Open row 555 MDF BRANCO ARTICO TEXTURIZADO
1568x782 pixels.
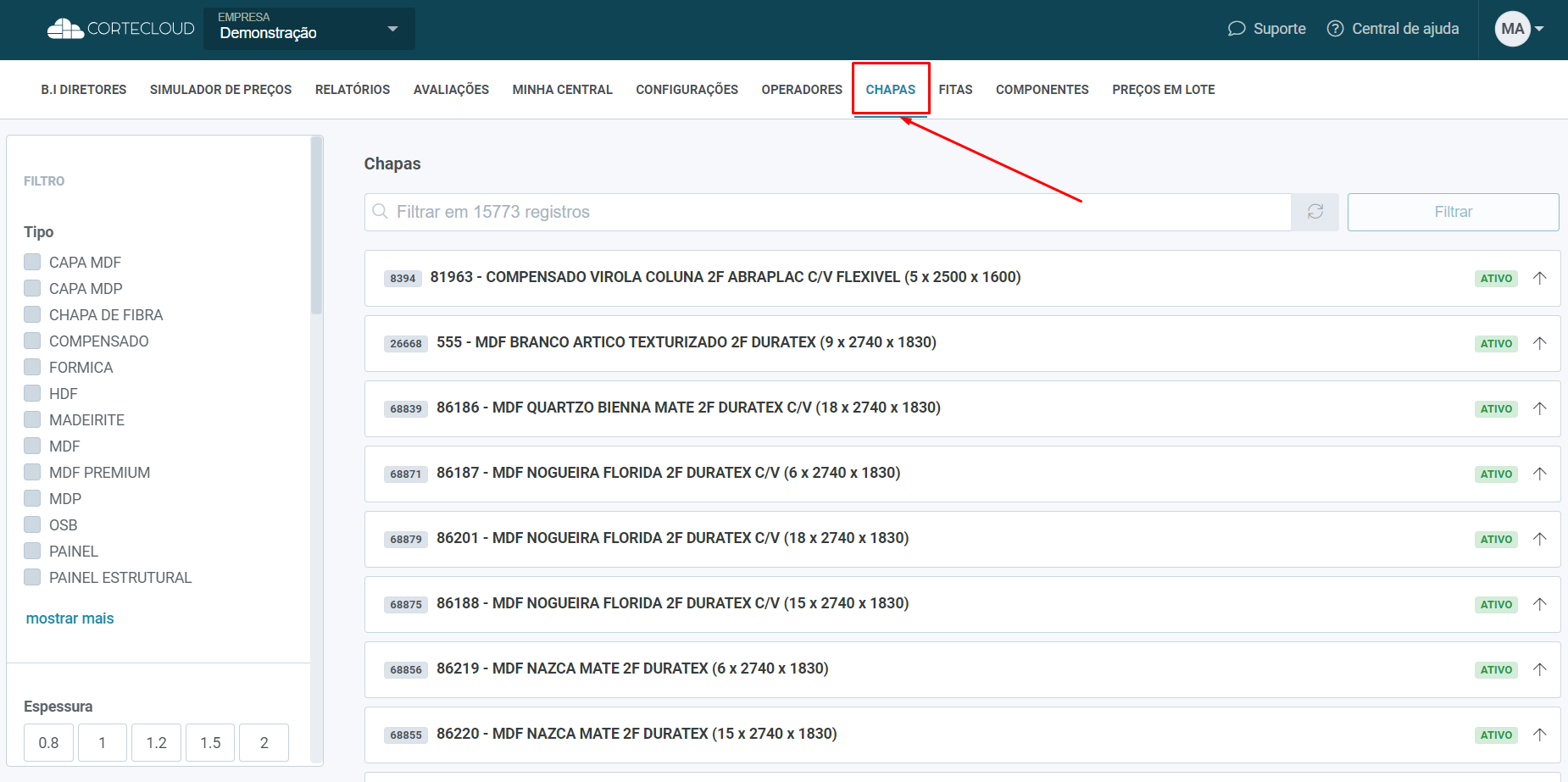coord(962,343)
